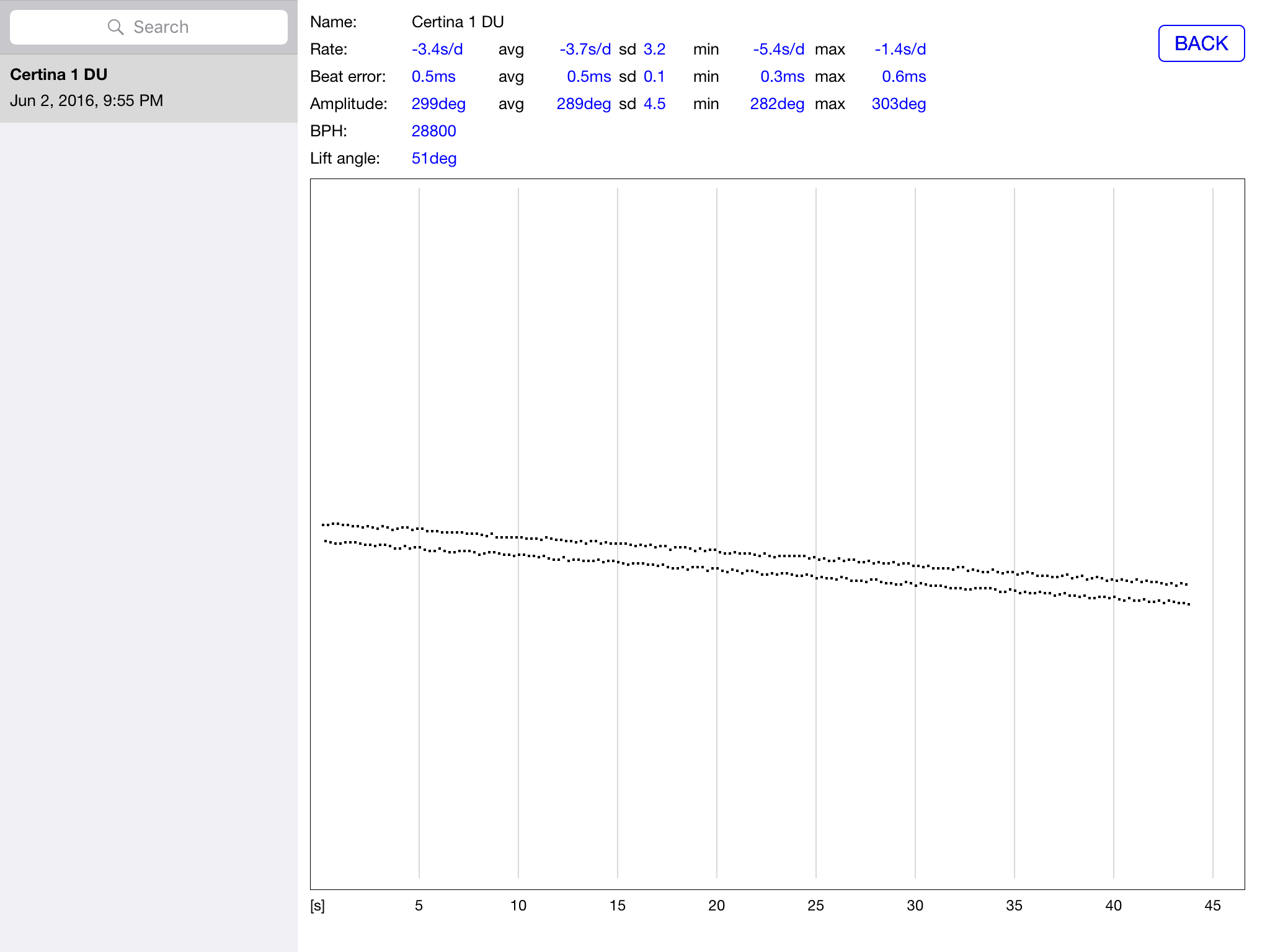Click the 45 tick label on time axis
The image size is (1270, 952).
click(1213, 906)
